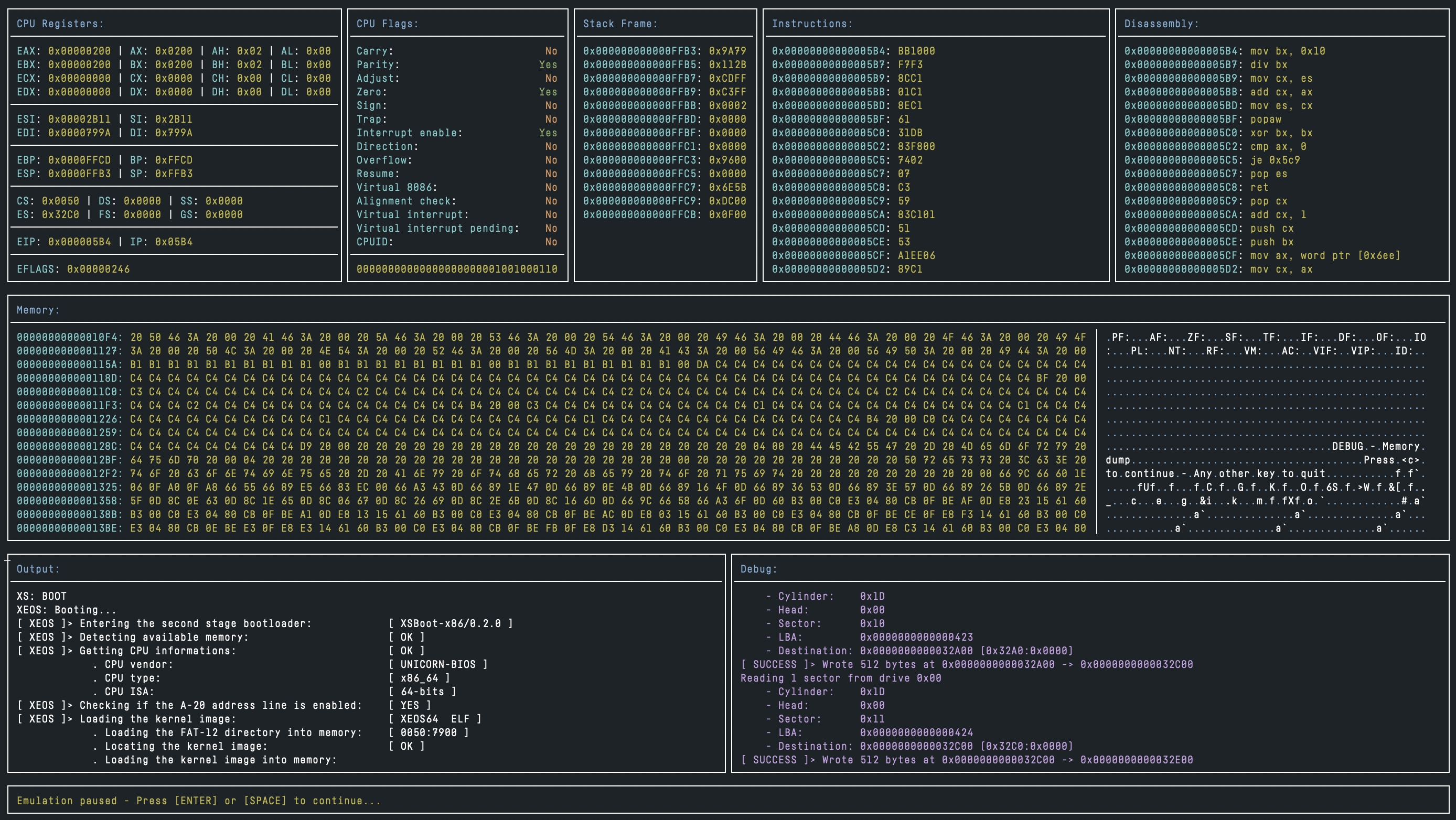Click the last SUCCESS line in Debug panel
This screenshot has width=1456, height=820.
tap(967, 760)
